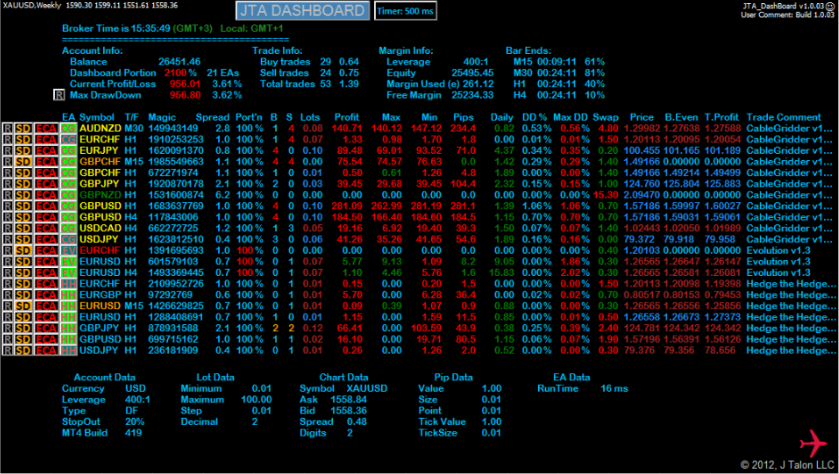Click the HH tag on EURGBP row
Screen dimensions: 839x474
[68, 293]
